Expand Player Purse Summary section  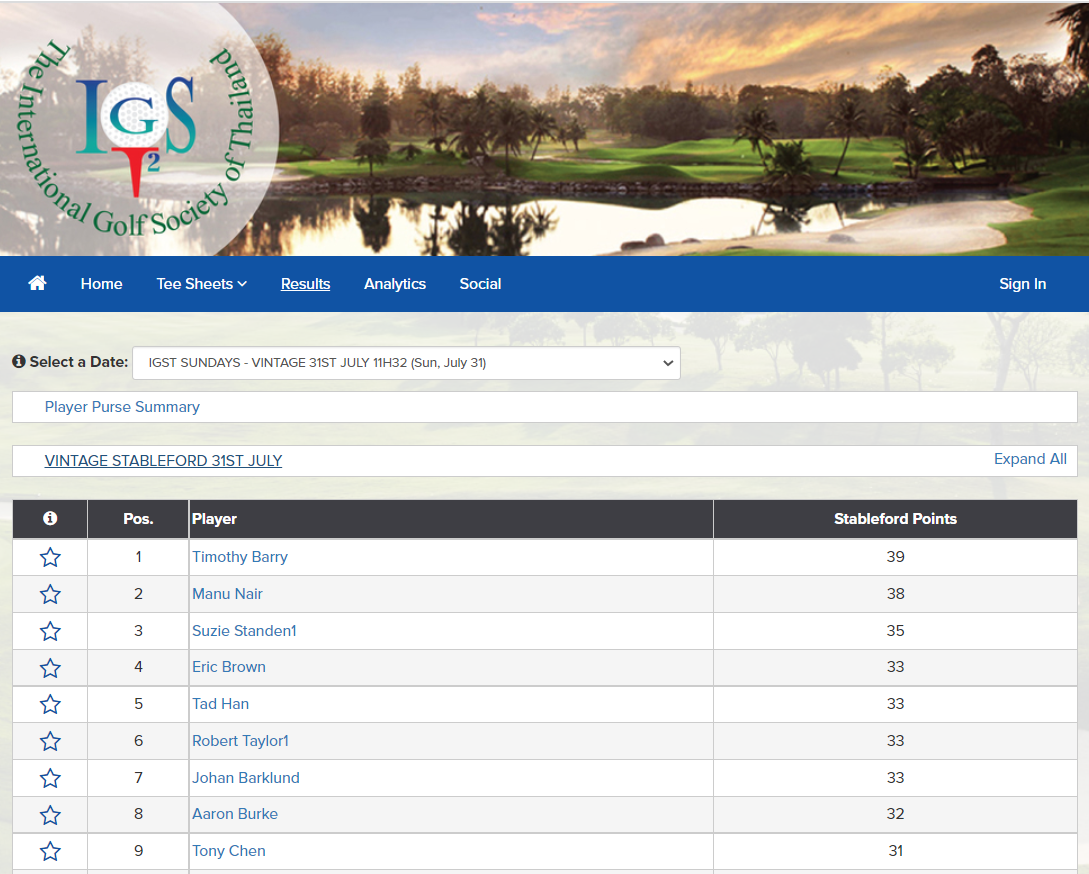click(x=122, y=407)
